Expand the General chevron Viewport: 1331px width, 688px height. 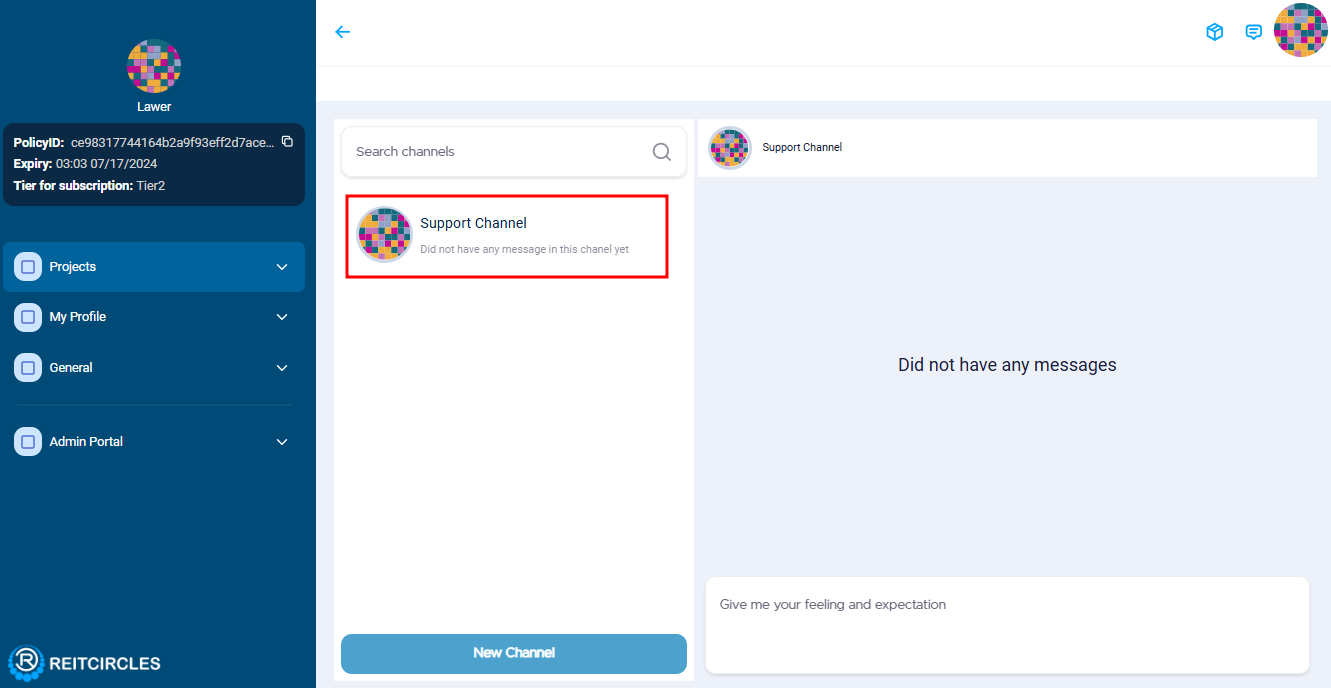(282, 368)
